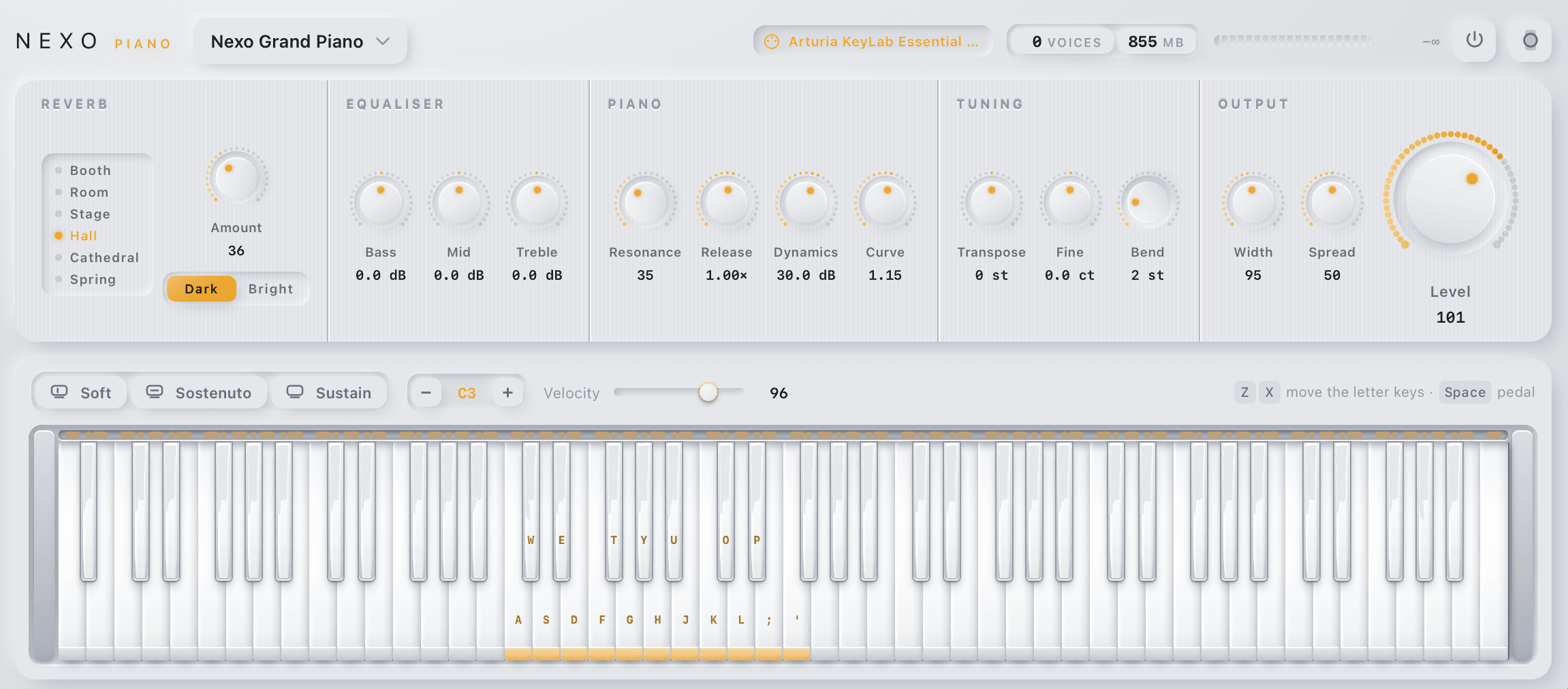
Task: Toggle the Soft pedal button
Action: click(x=81, y=393)
